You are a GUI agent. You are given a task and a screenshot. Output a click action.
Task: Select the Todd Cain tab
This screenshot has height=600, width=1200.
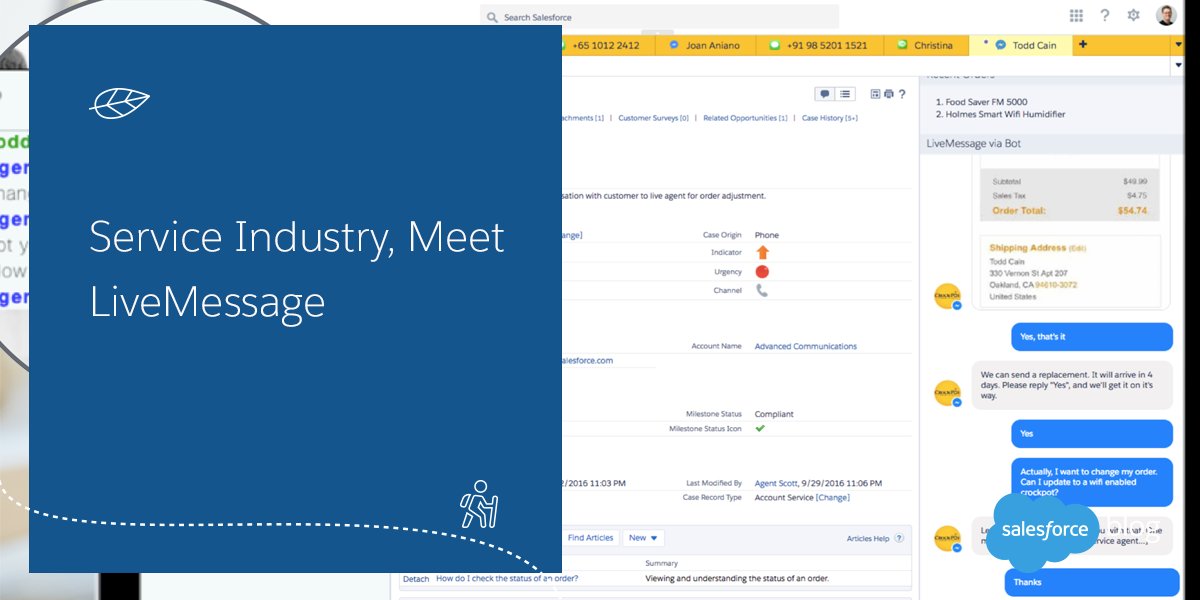point(1020,45)
